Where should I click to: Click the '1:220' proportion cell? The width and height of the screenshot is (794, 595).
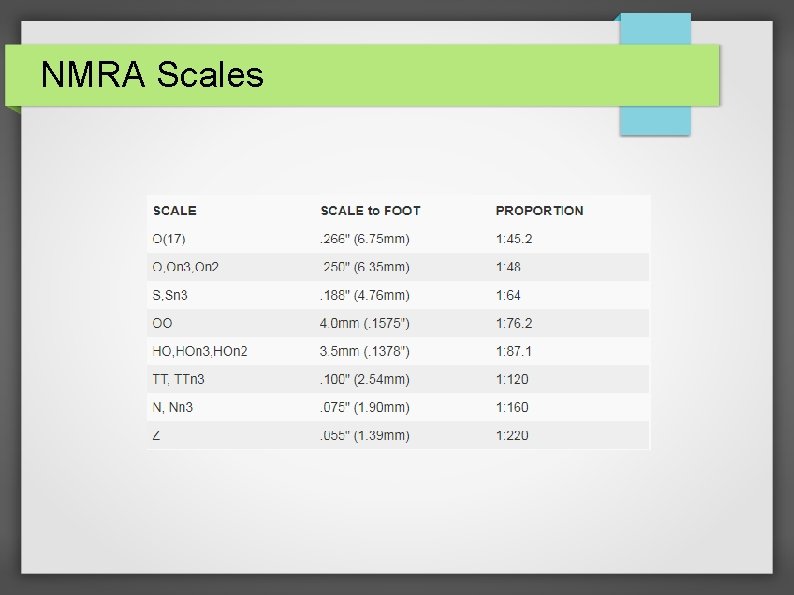pyautogui.click(x=512, y=435)
